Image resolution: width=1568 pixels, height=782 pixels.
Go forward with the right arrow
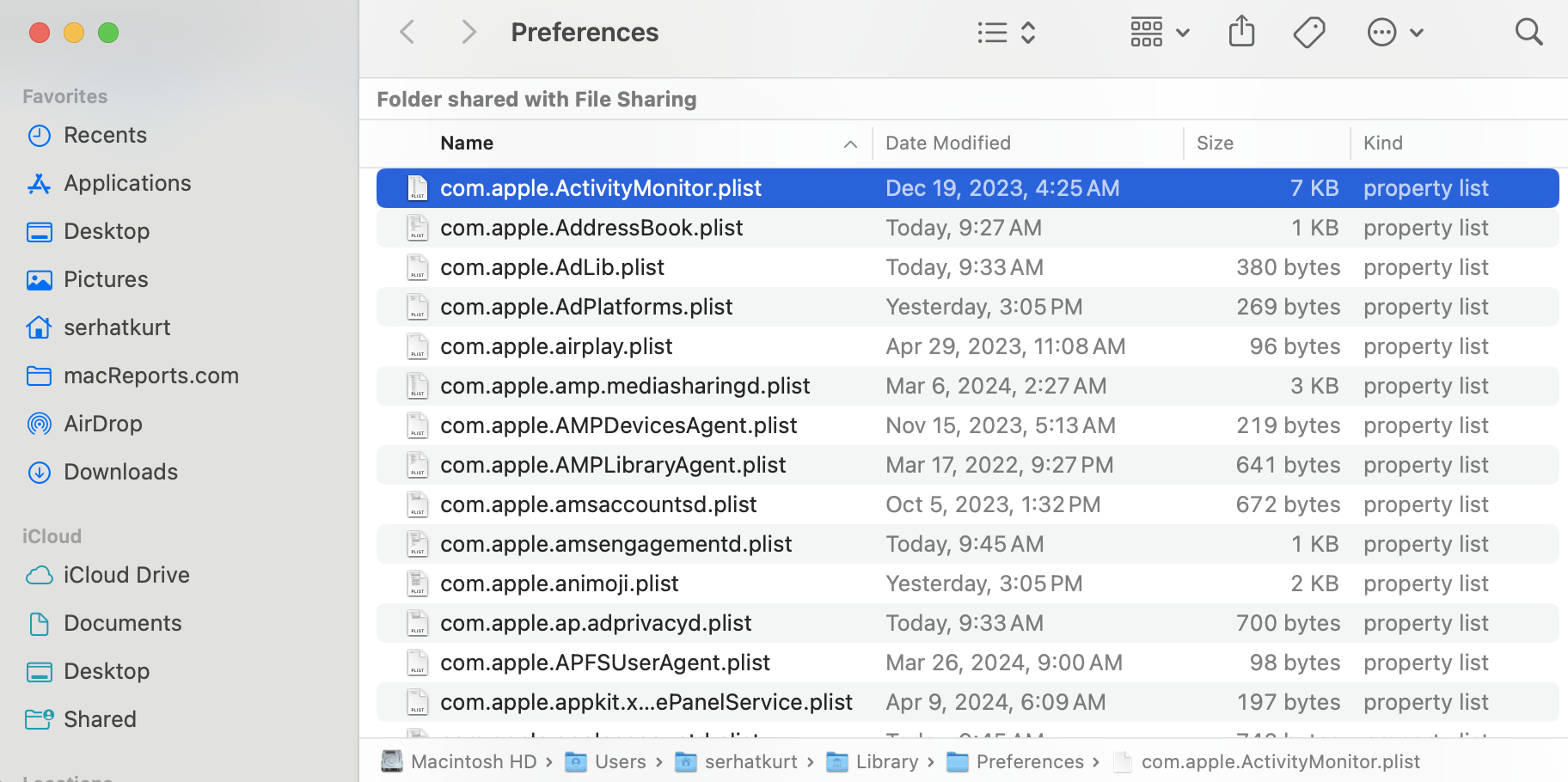[469, 33]
